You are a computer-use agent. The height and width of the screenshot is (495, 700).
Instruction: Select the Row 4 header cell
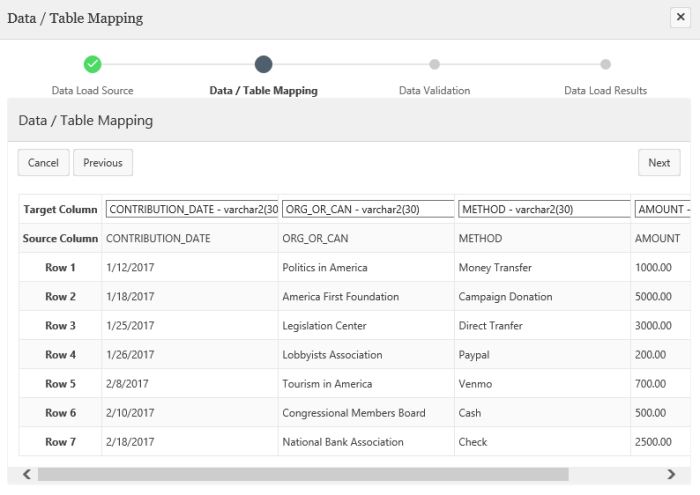click(x=60, y=355)
